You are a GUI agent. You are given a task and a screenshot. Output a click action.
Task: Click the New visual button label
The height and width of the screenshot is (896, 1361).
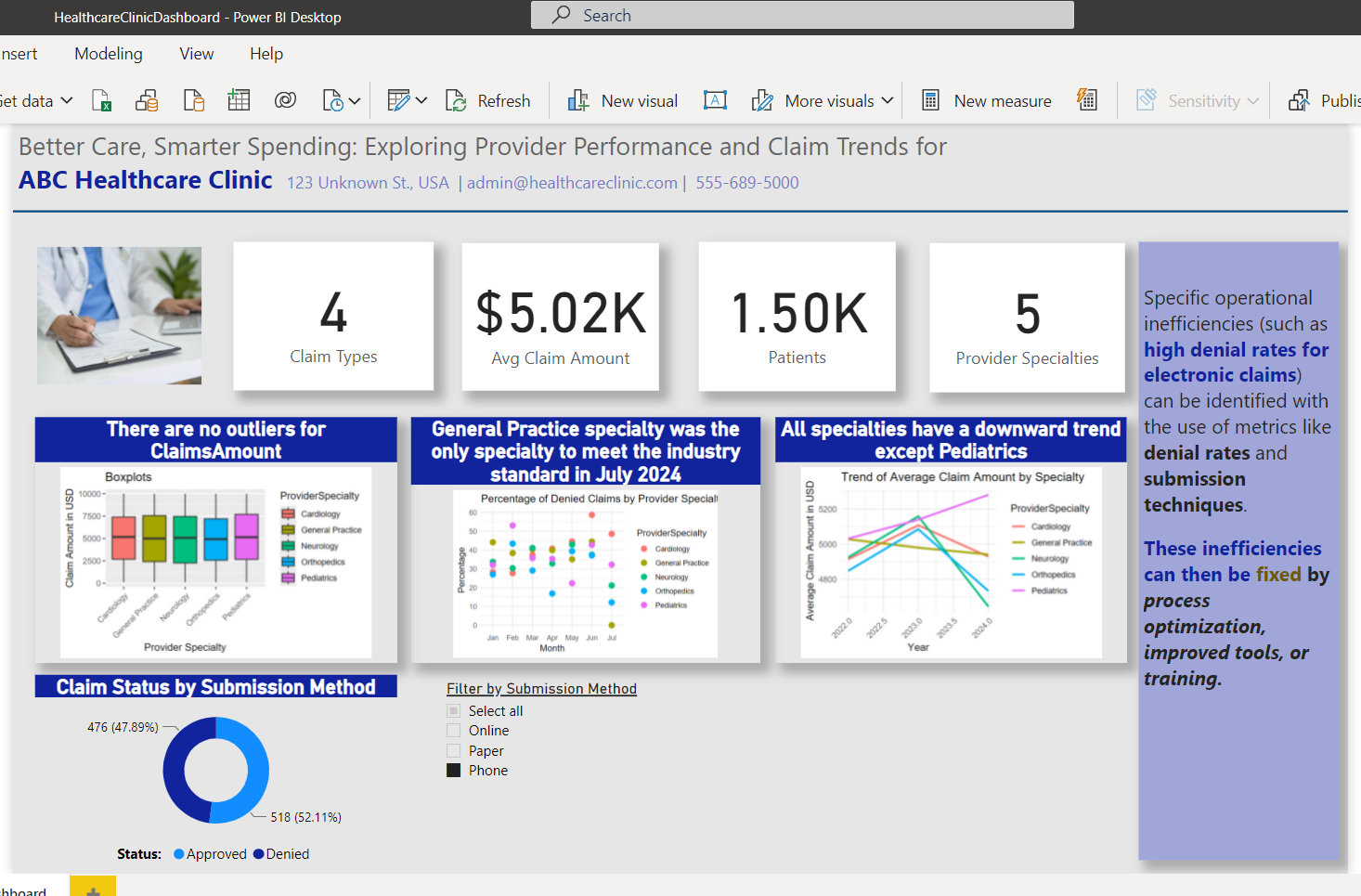point(640,100)
